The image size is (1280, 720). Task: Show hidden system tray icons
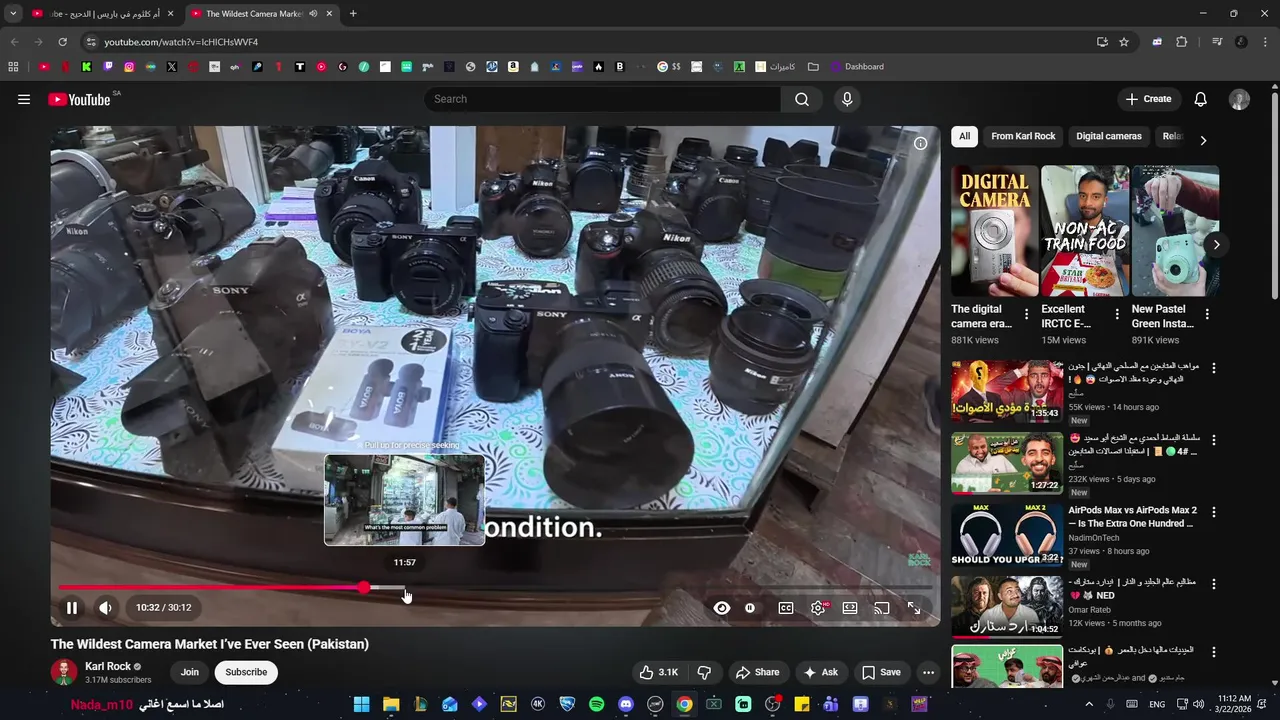point(1089,704)
